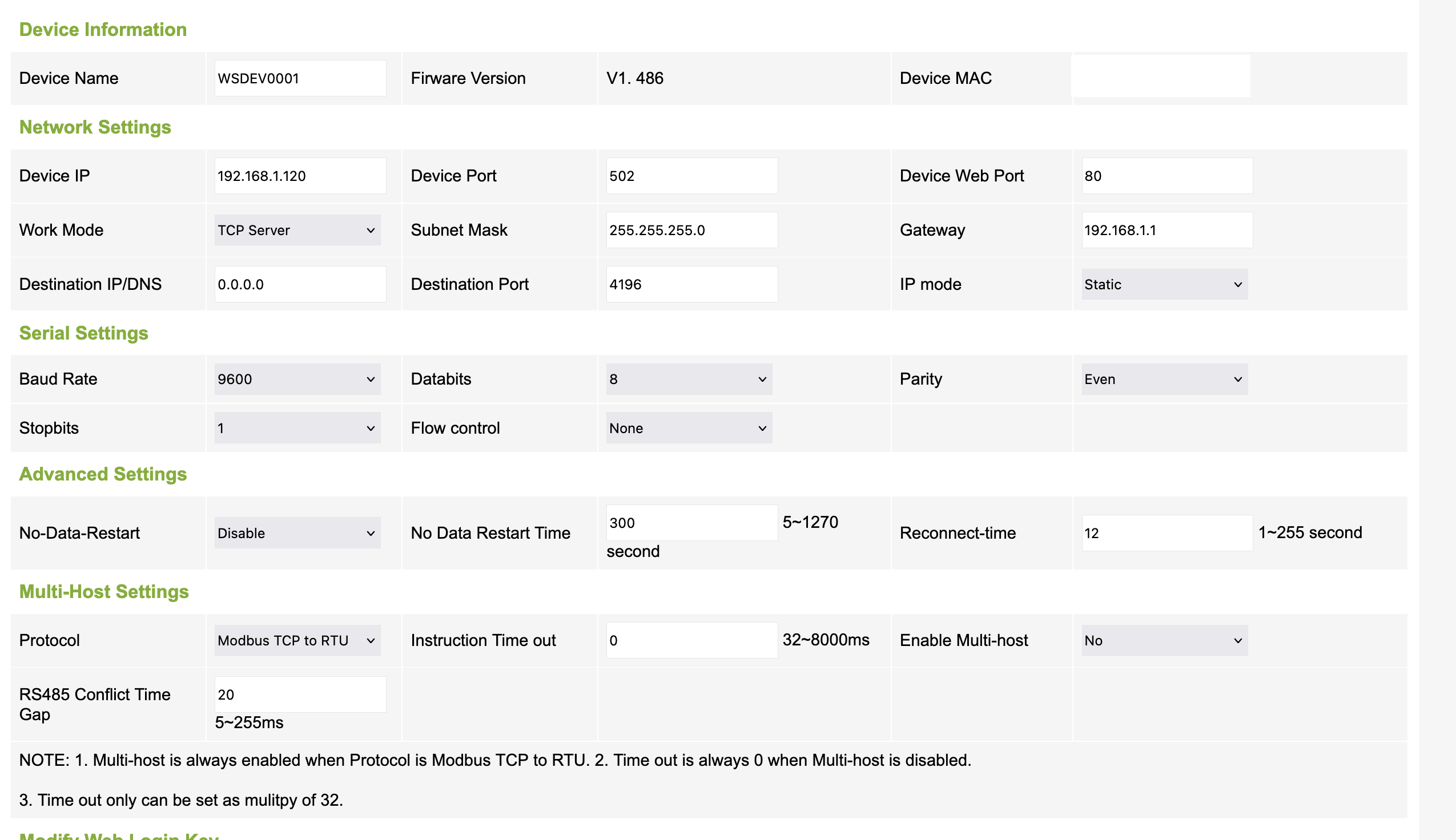Click the Device Name input field
The image size is (1456, 840).
point(300,78)
